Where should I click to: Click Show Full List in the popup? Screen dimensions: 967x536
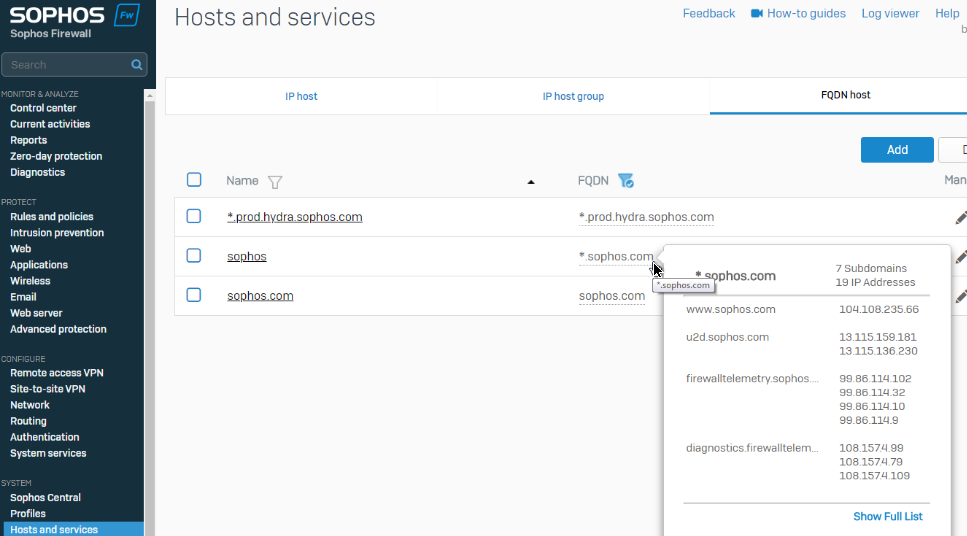(x=887, y=516)
